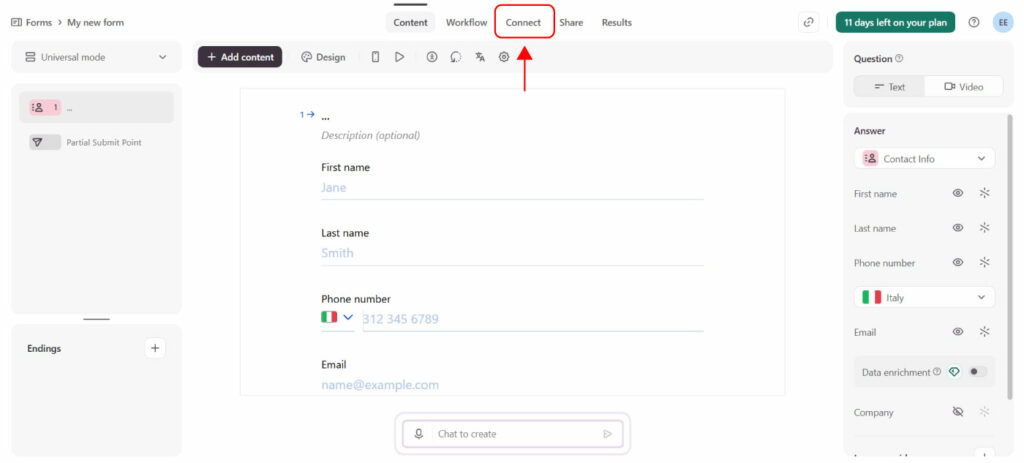1024x463 pixels.
Task: Open the Contact Info answer type dropdown
Action: click(925, 159)
